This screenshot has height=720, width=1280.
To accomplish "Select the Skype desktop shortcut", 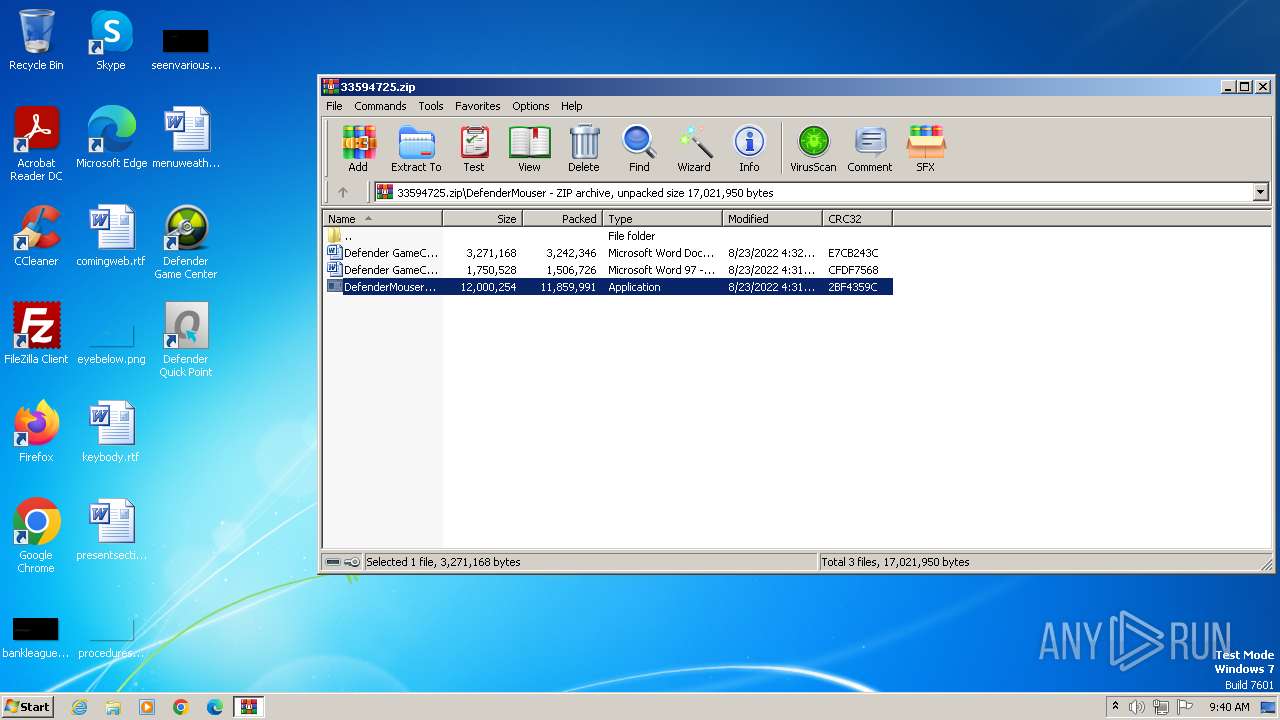I will tap(111, 40).
